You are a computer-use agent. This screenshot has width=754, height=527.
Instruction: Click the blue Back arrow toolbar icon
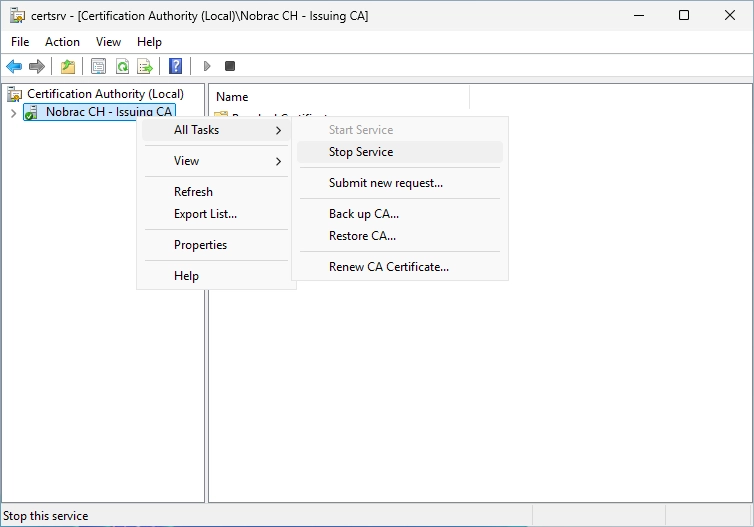pyautogui.click(x=14, y=66)
